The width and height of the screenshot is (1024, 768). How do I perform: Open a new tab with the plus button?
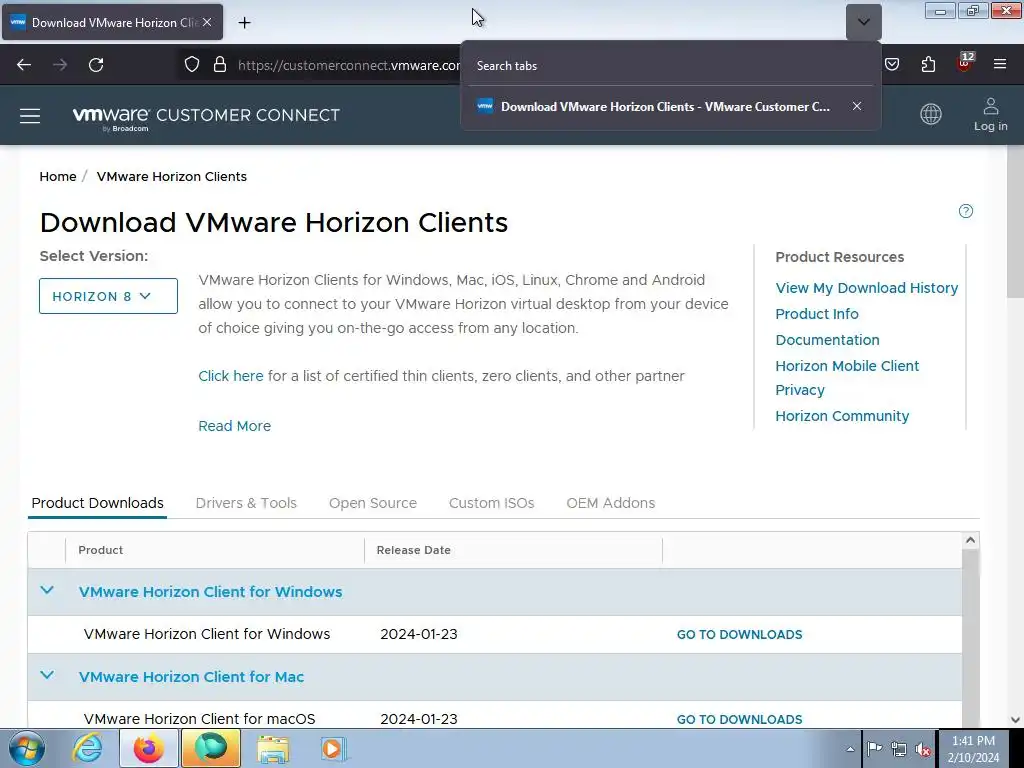click(244, 23)
